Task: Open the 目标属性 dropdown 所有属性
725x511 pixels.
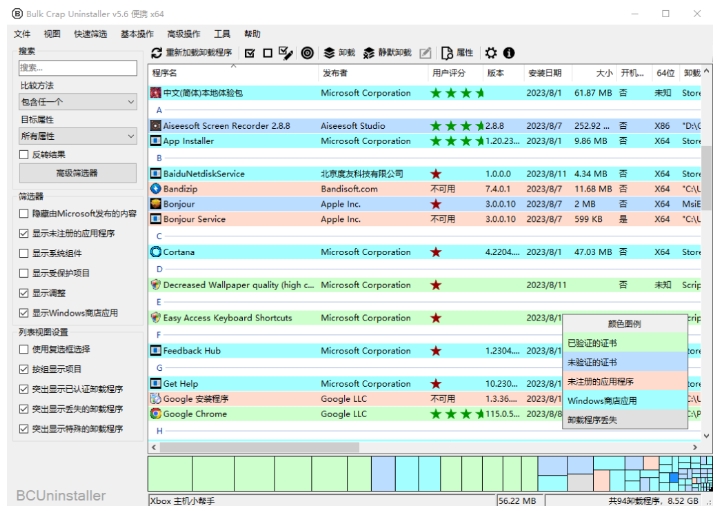Action: point(78,136)
